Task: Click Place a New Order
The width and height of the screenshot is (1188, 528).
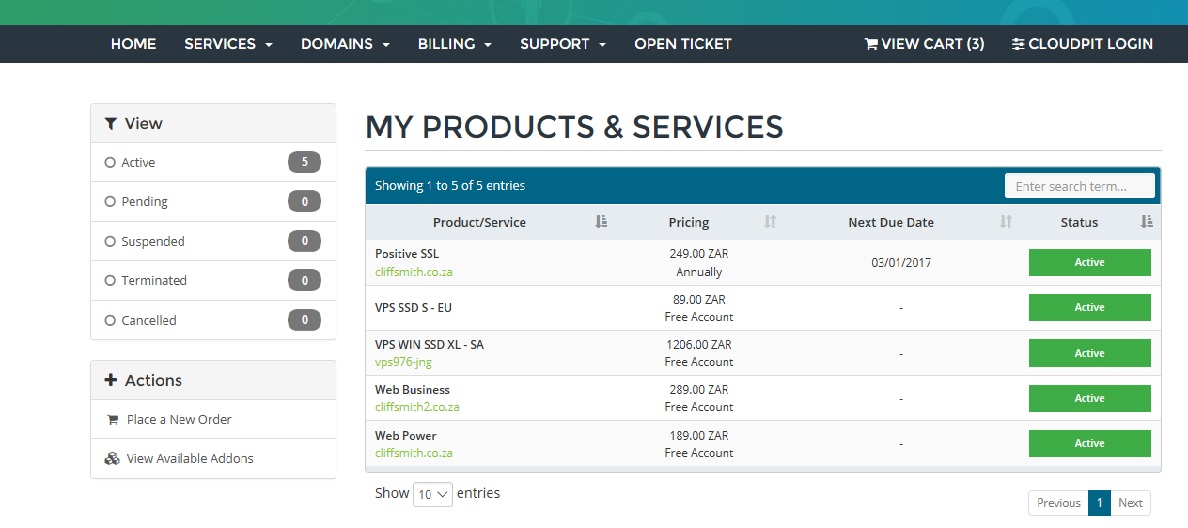Action: (179, 420)
